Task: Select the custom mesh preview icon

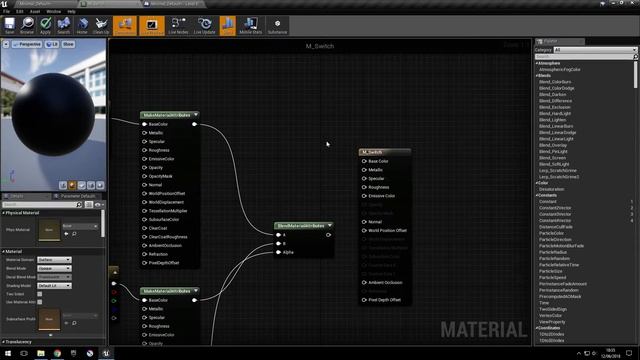Action: tap(100, 185)
